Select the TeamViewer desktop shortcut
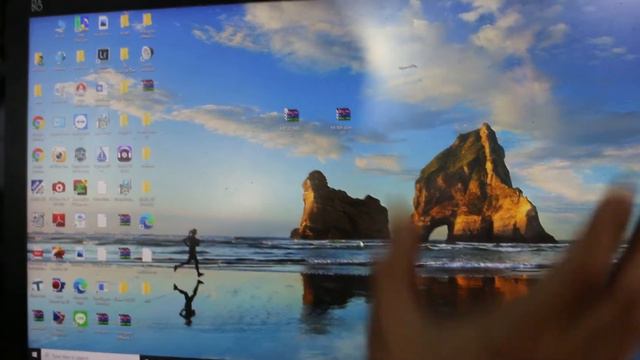 click(x=80, y=122)
